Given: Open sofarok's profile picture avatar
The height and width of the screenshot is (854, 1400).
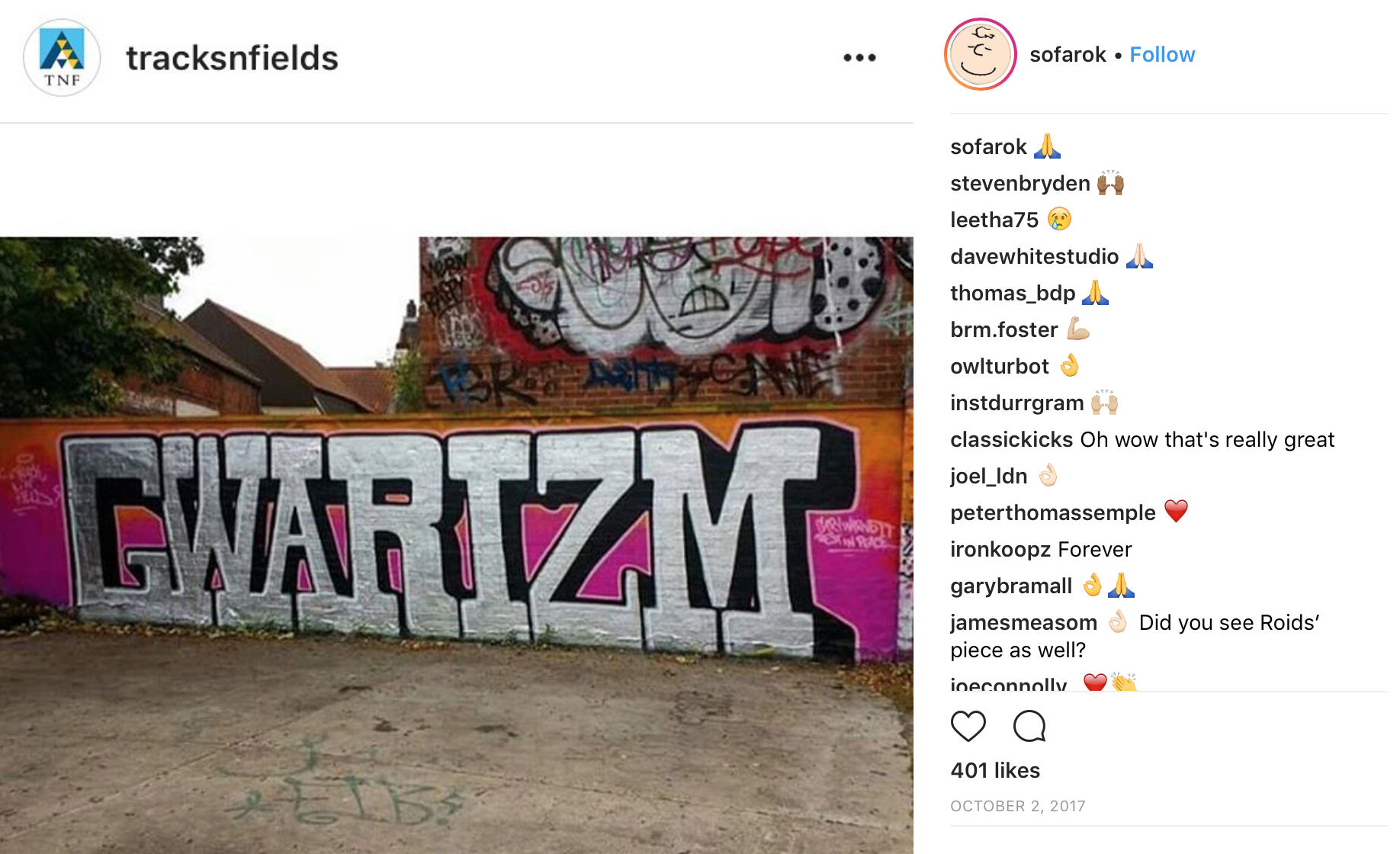Looking at the screenshot, I should pos(981,54).
